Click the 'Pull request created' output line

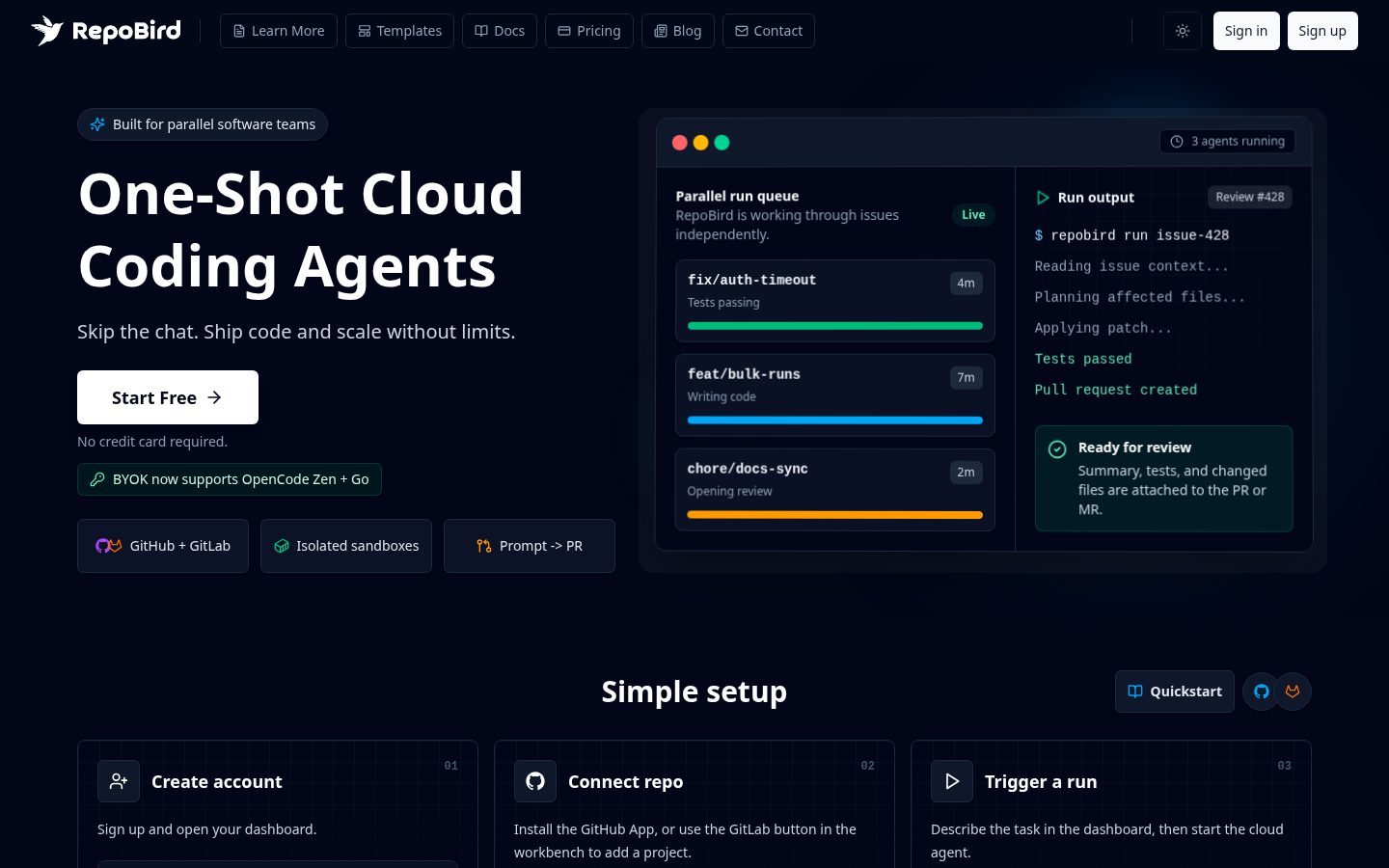pyautogui.click(x=1116, y=390)
